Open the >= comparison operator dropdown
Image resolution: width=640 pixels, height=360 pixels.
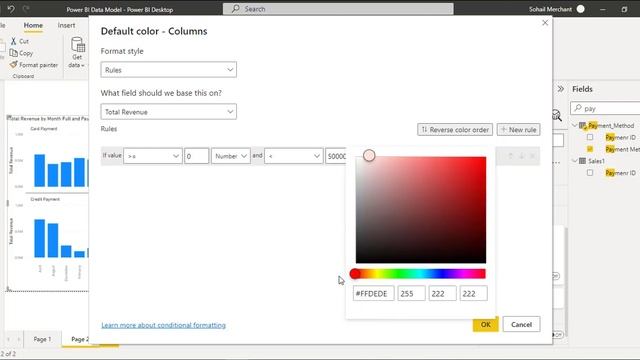153,156
